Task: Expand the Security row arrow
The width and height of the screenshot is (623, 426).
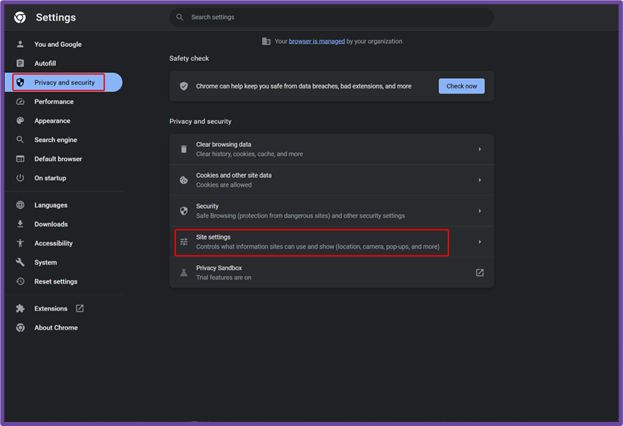Action: point(480,211)
